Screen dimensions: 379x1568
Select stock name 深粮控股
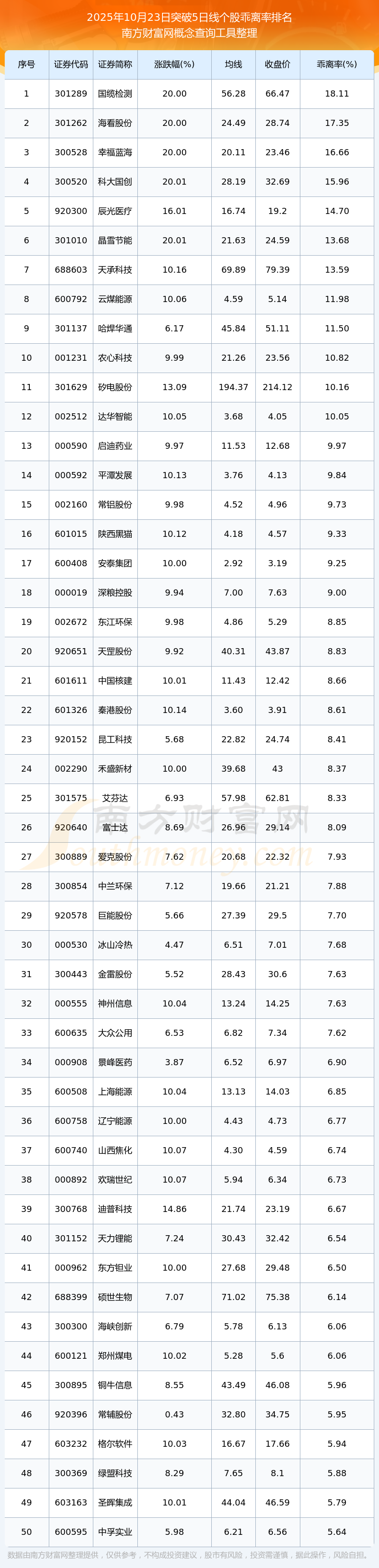(x=115, y=592)
